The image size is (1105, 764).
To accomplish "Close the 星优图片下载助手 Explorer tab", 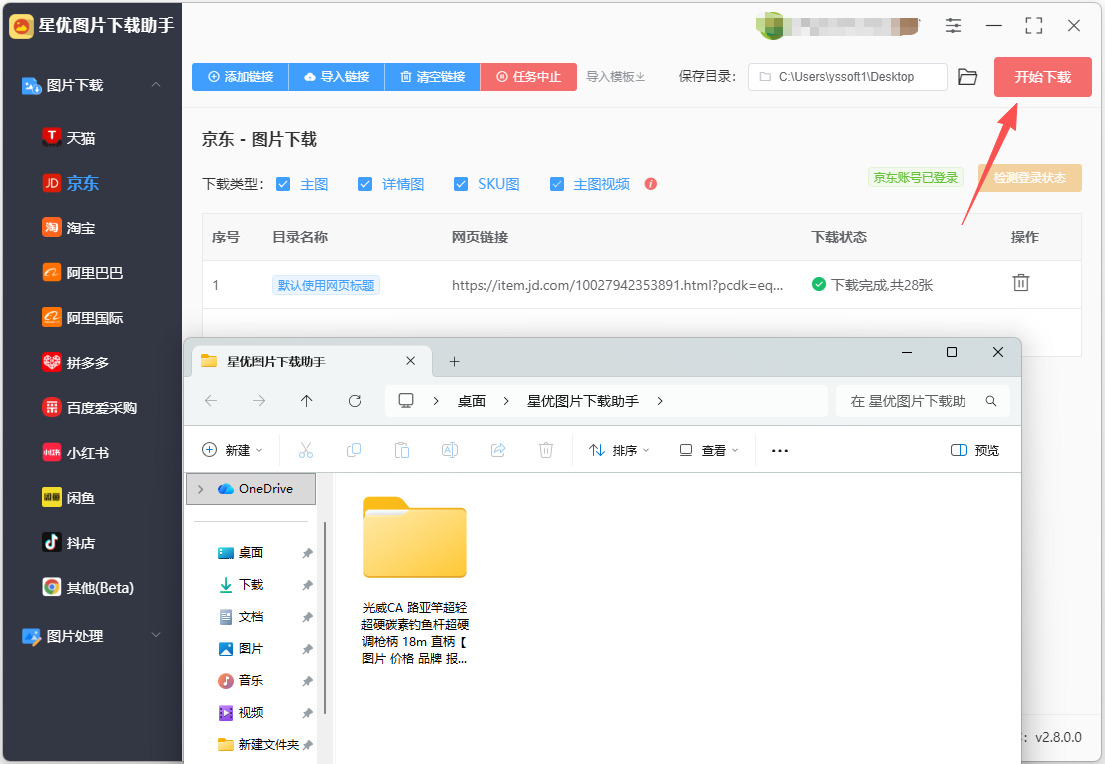I will click(410, 361).
